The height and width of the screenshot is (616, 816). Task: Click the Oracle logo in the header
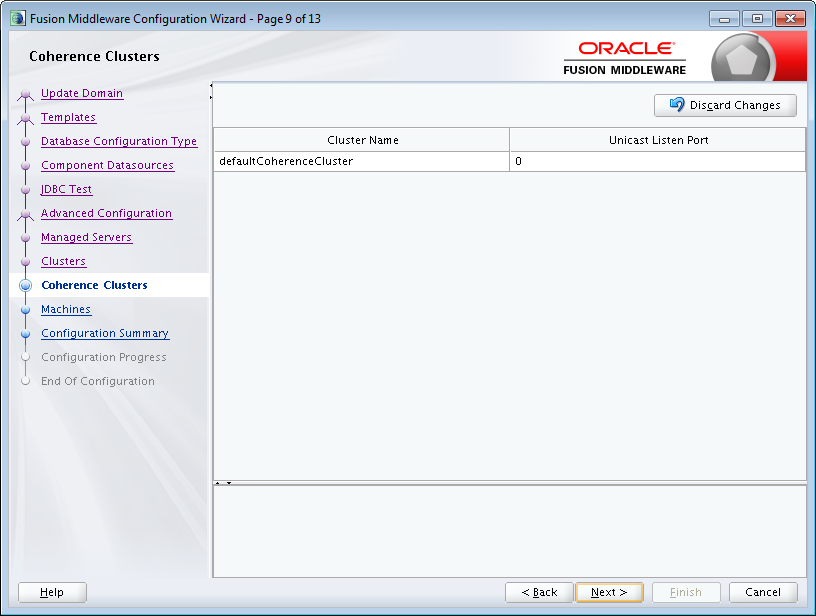pos(625,48)
